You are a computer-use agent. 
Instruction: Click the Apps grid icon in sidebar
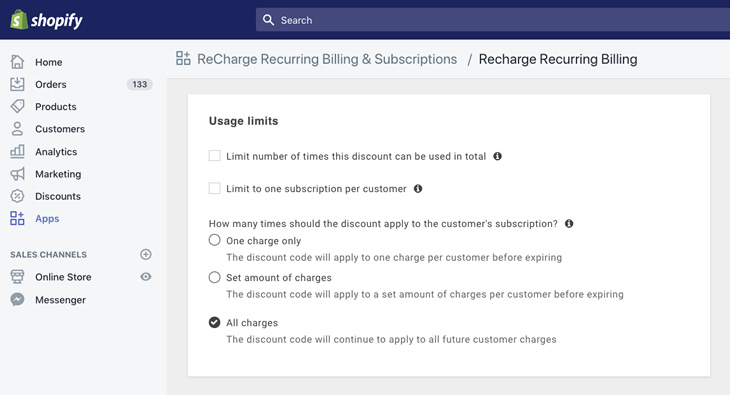(17, 218)
